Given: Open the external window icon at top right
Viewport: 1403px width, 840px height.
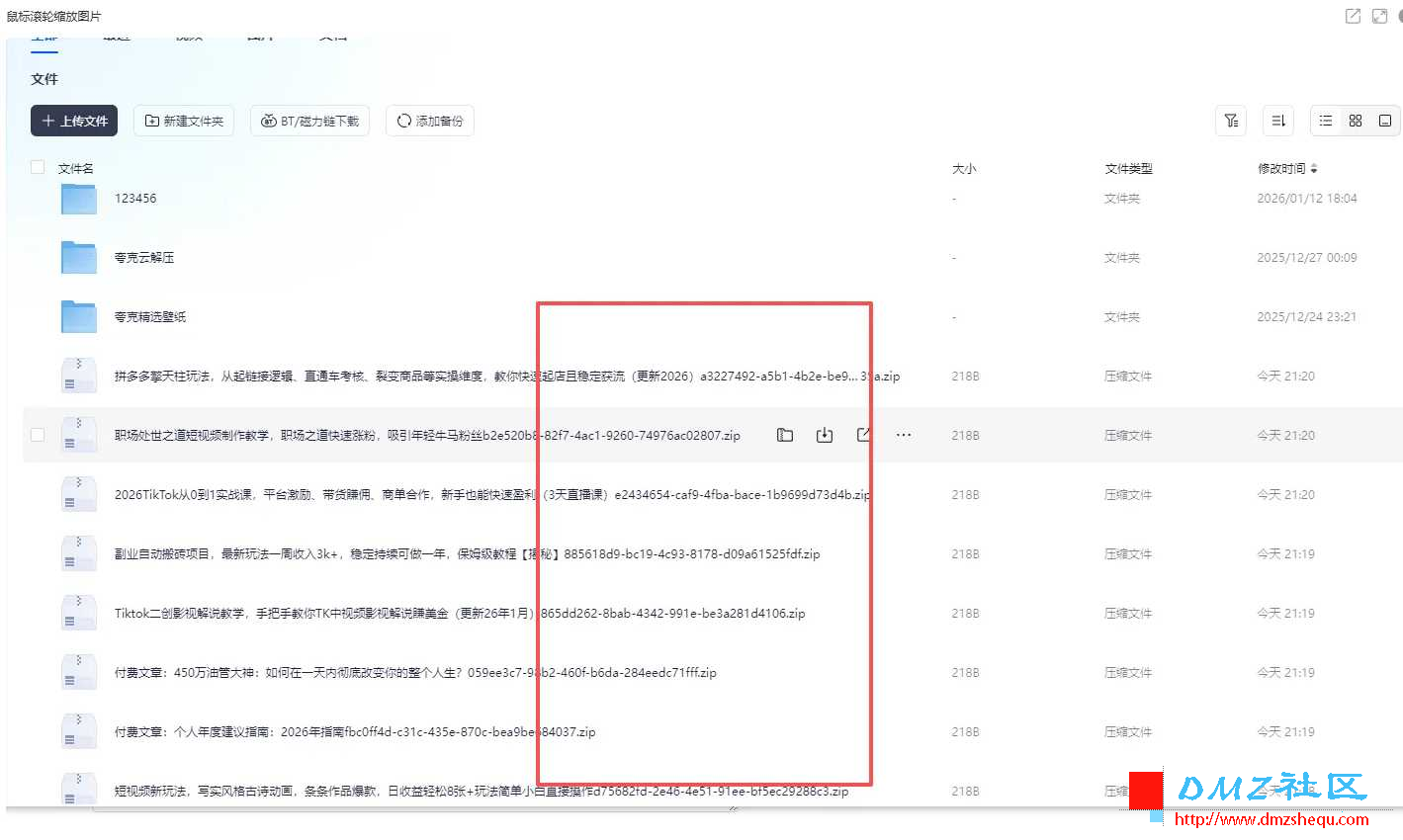Looking at the screenshot, I should 1353,16.
